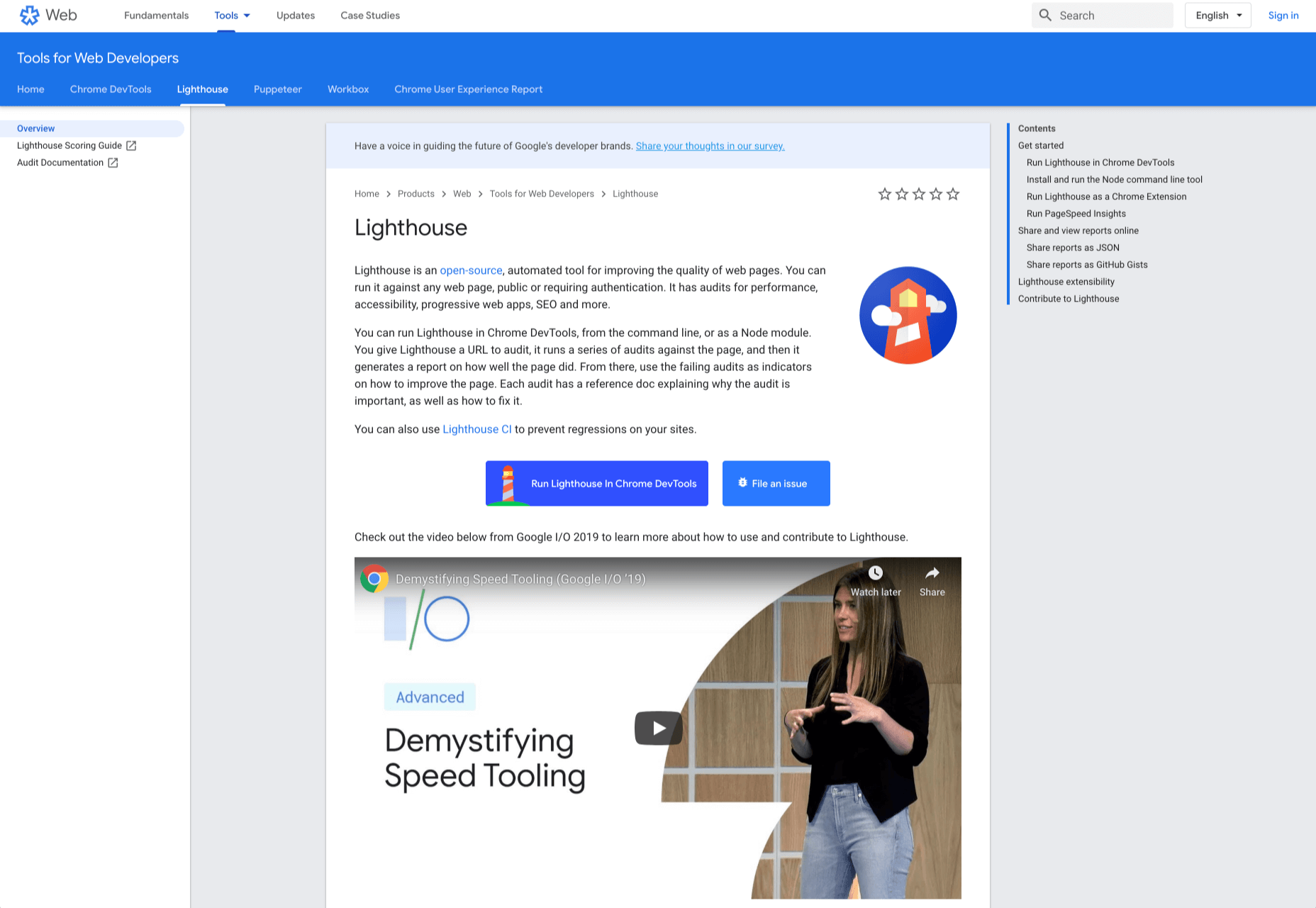Rate the page five stars

(953, 194)
